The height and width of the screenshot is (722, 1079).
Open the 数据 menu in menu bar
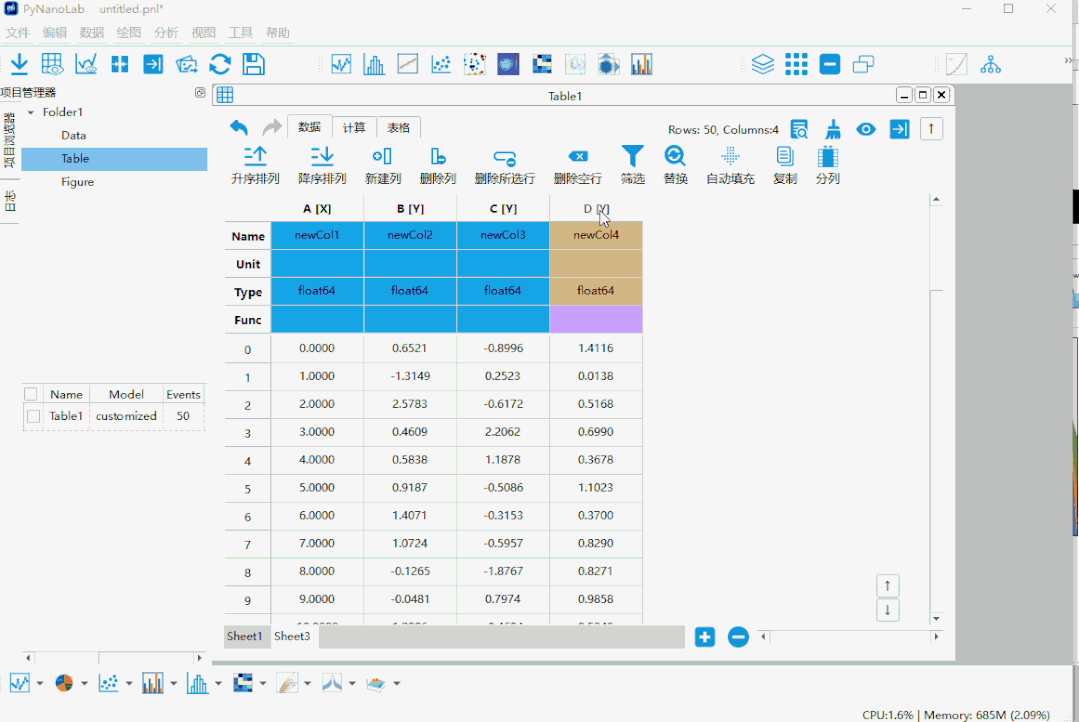pos(92,32)
